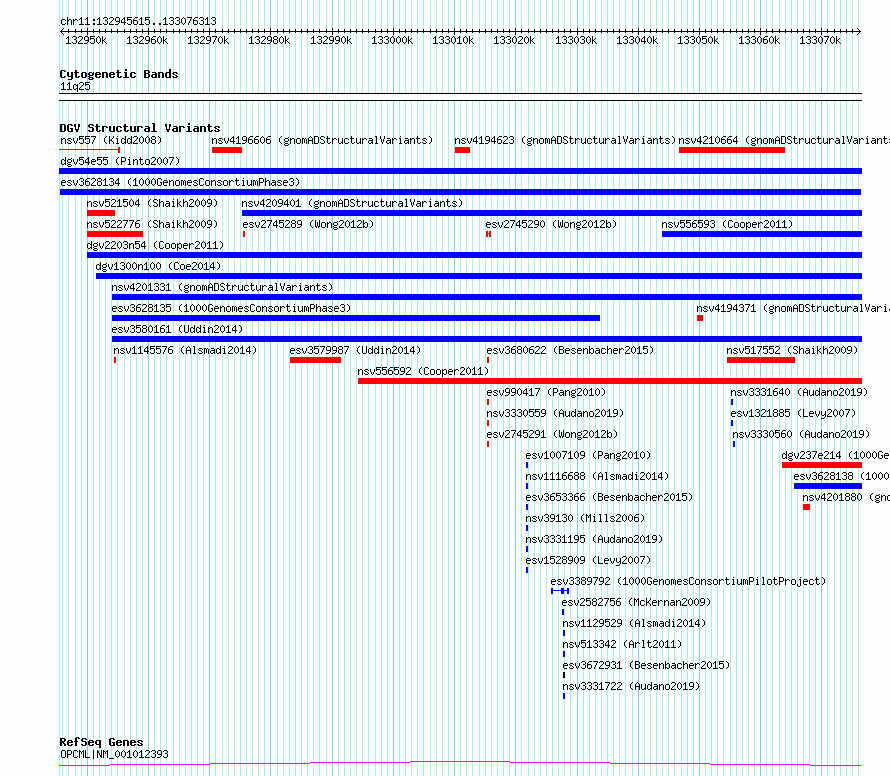Viewport: 890px width, 776px height.
Task: Click dgv1300n100 (Coe2014) label
Action: coord(158,266)
